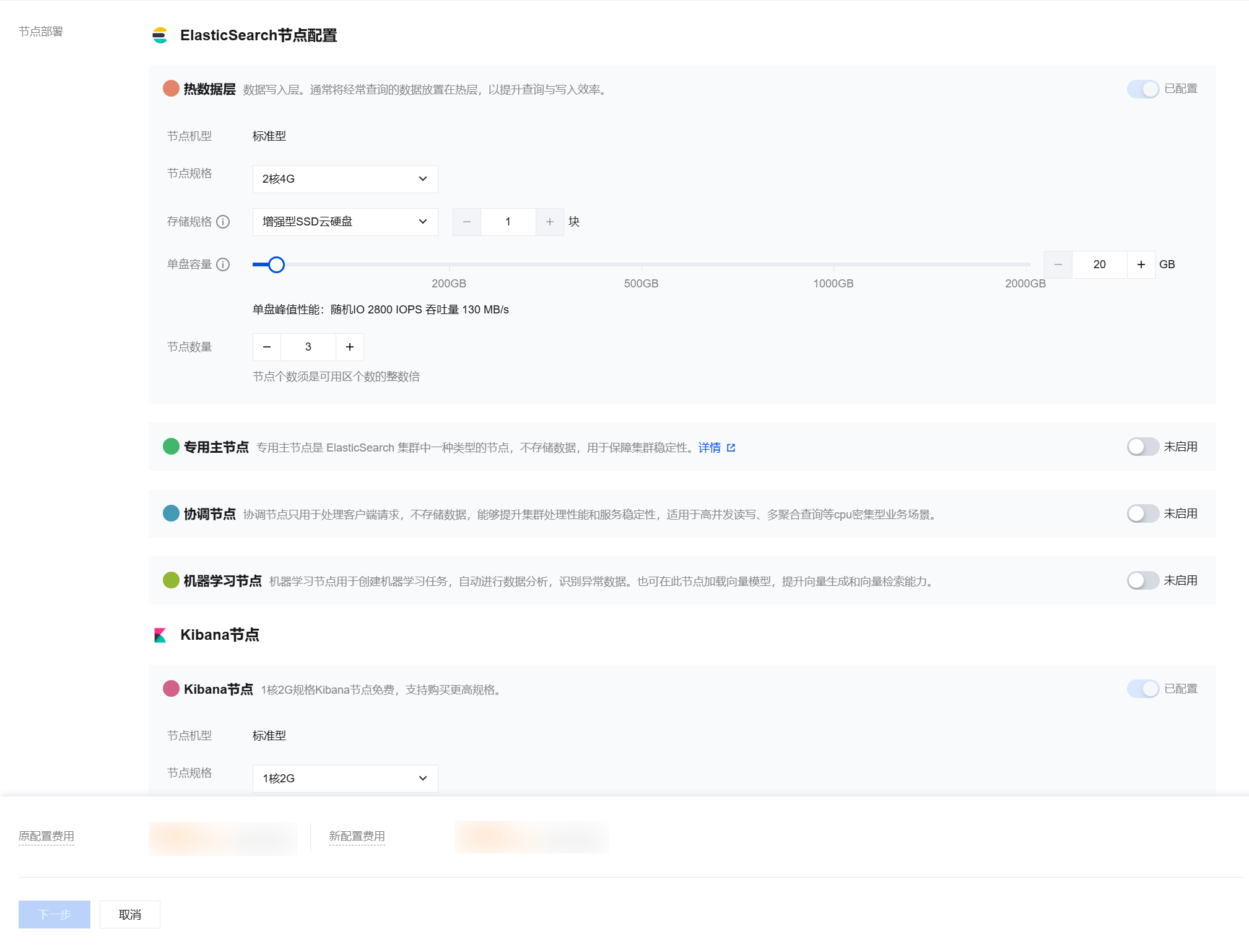Viewport: 1249px width, 952px height.
Task: Open the 存储规格 info tooltip icon
Action: click(223, 222)
